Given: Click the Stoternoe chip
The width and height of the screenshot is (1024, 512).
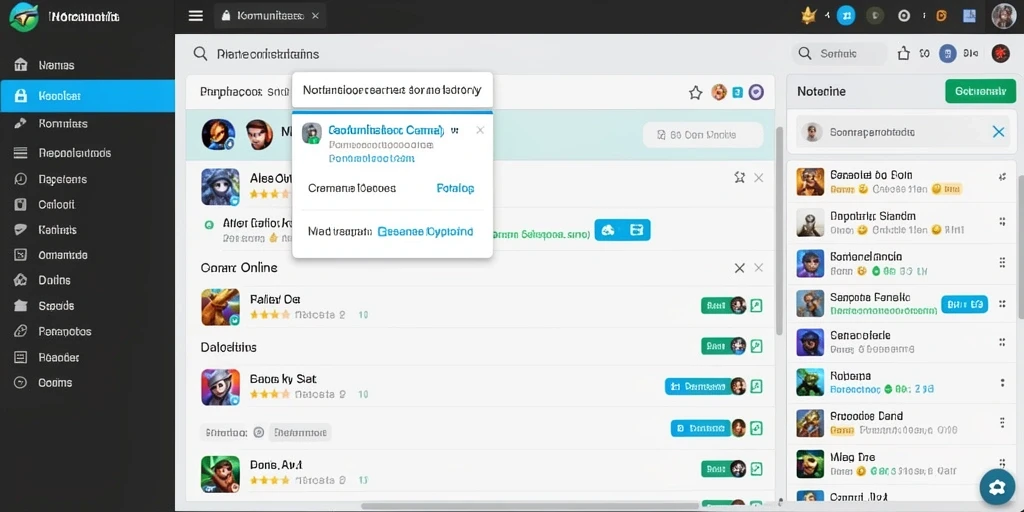Looking at the screenshot, I should pyautogui.click(x=300, y=432).
